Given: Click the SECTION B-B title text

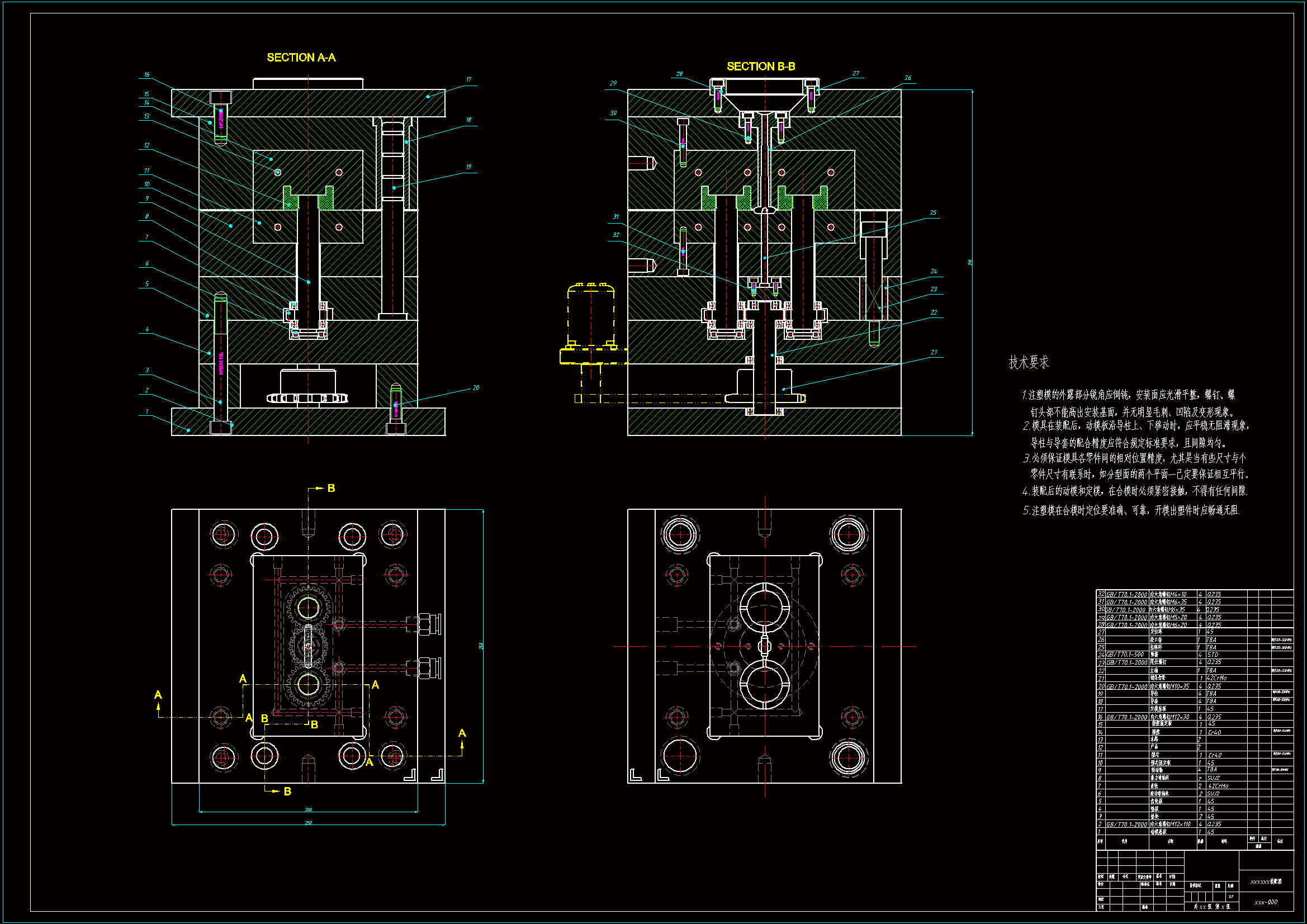Looking at the screenshot, I should point(760,67).
